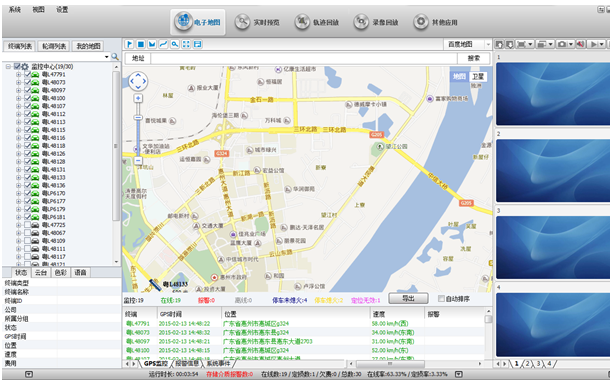Open the 电子地图 electronic map module
The image size is (610, 380).
198,22
